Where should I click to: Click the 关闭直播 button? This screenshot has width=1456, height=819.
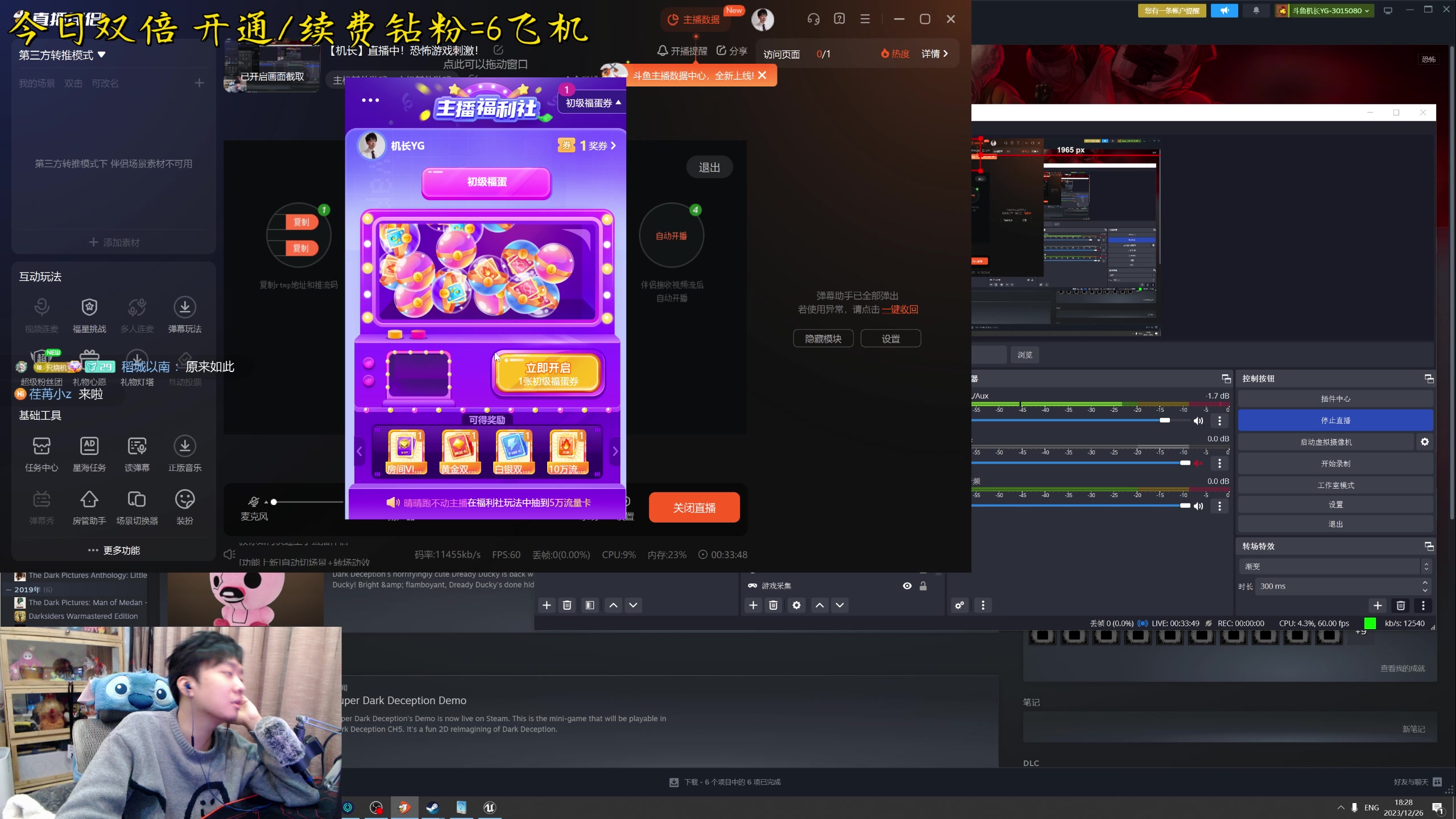[x=694, y=507]
